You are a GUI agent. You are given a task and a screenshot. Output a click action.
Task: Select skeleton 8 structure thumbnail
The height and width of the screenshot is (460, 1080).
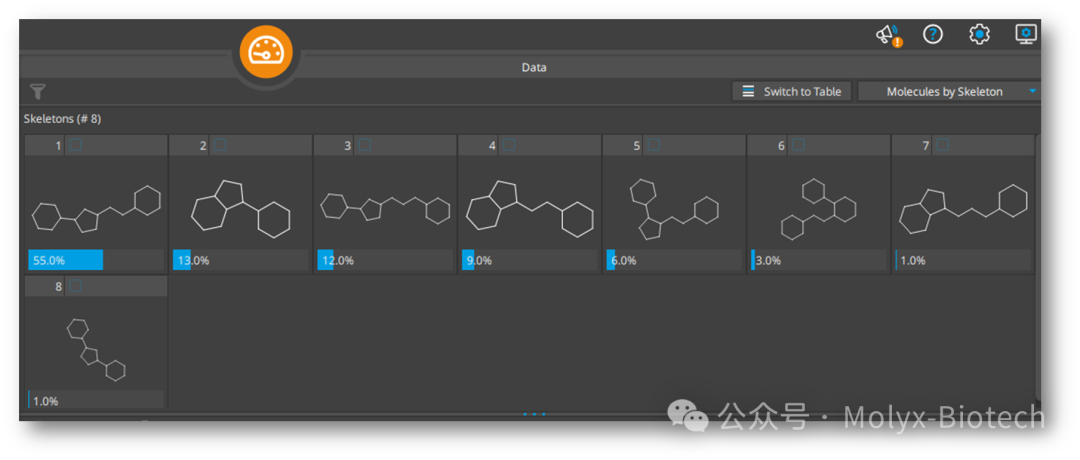pos(96,348)
